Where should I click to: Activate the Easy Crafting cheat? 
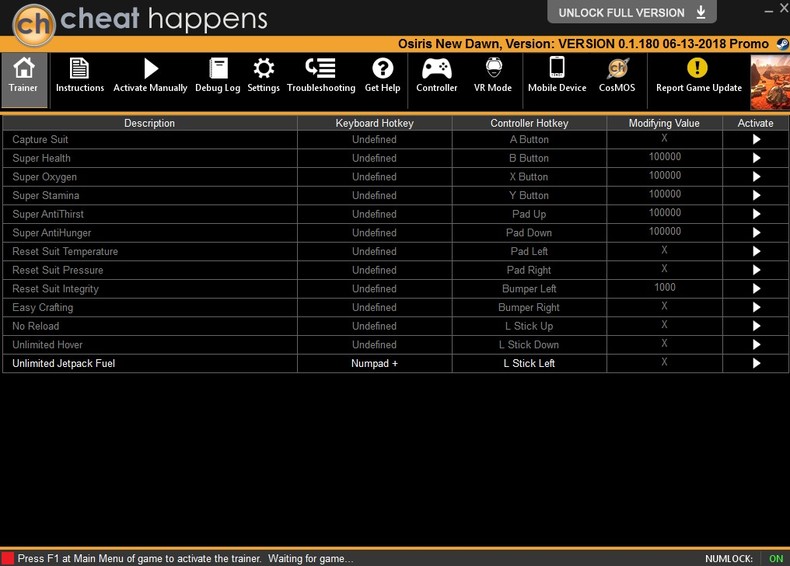point(756,307)
